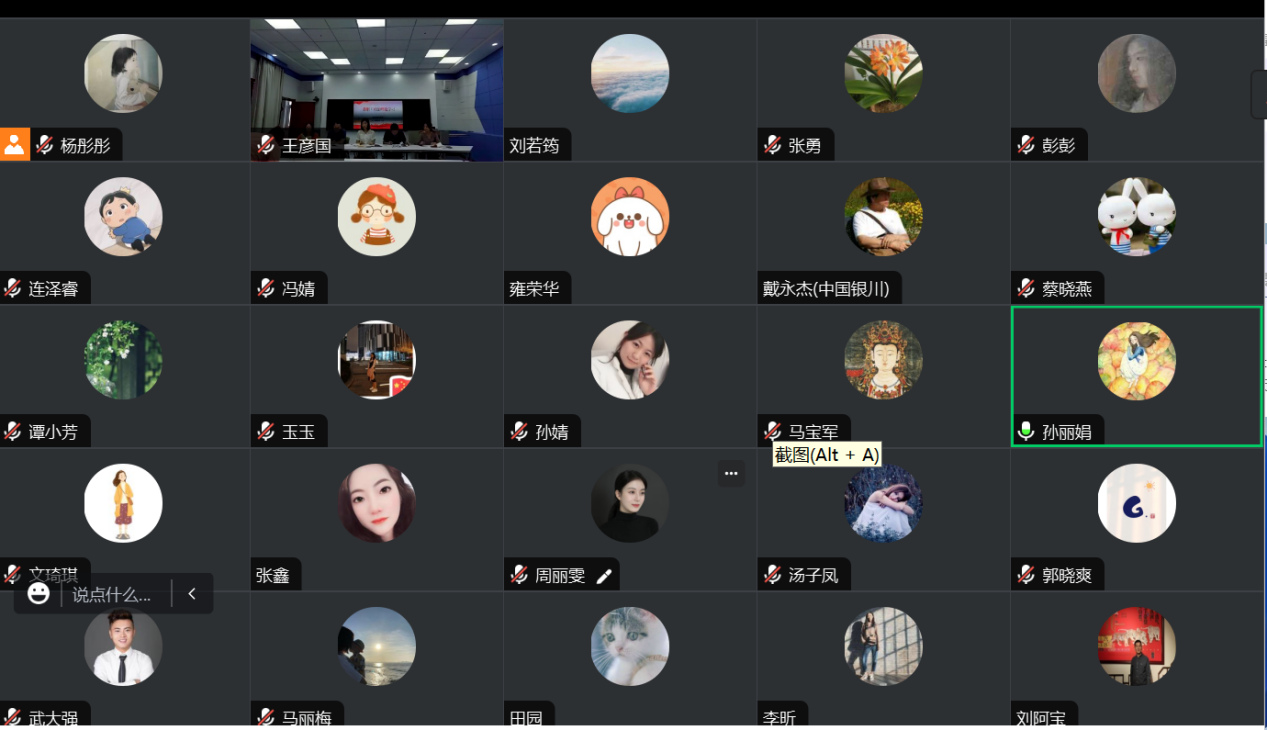1267x730 pixels.
Task: Open the three-dots menu on 周丽雯's tile
Action: [x=731, y=474]
